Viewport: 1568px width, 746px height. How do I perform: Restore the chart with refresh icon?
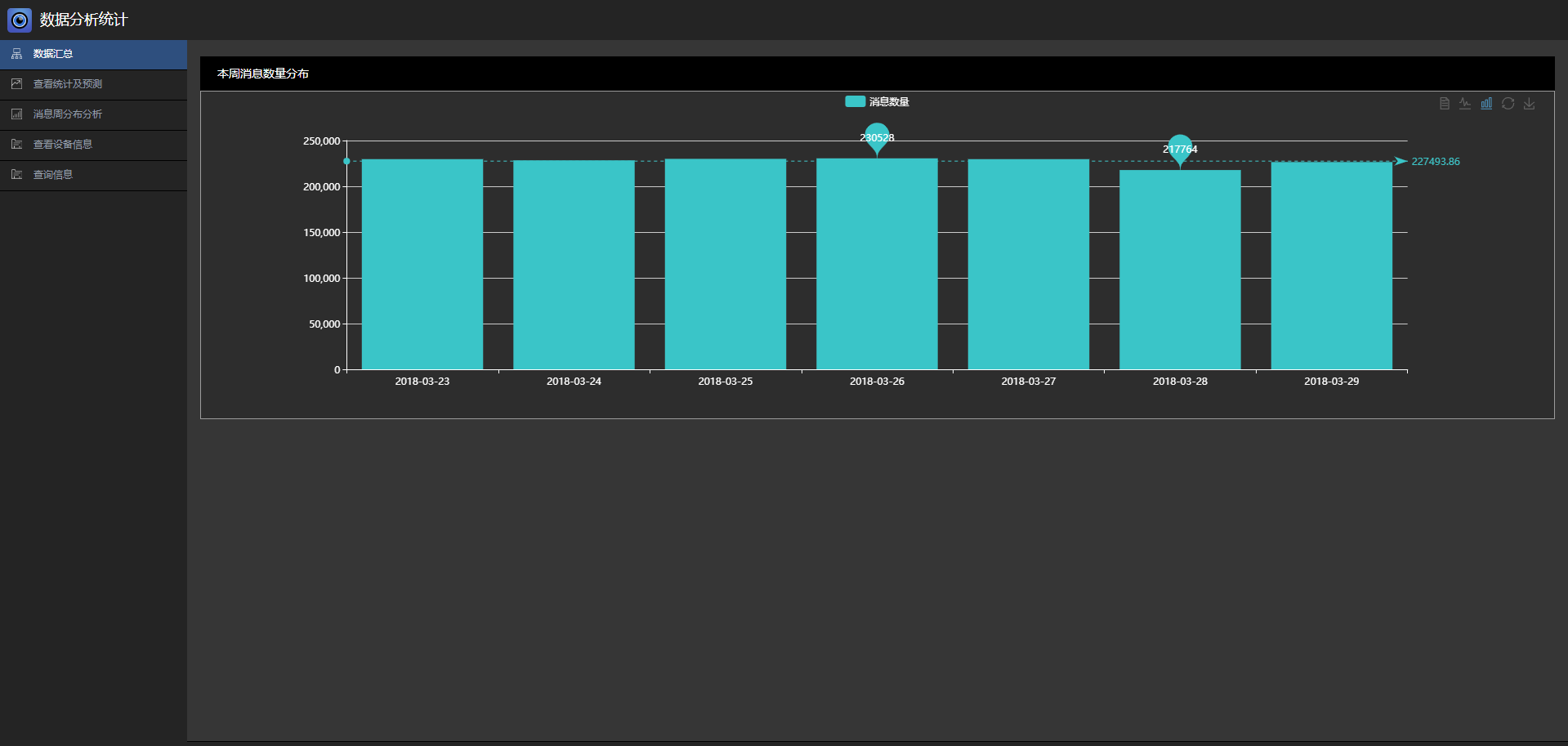tap(1508, 104)
